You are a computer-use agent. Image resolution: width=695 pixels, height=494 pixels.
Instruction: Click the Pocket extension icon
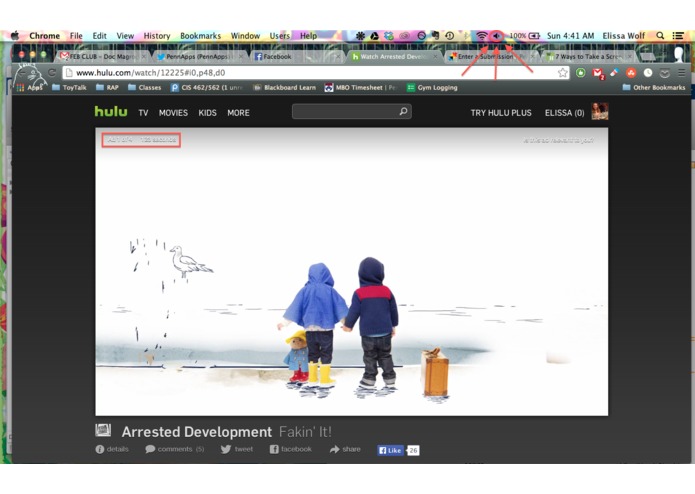tap(664, 73)
